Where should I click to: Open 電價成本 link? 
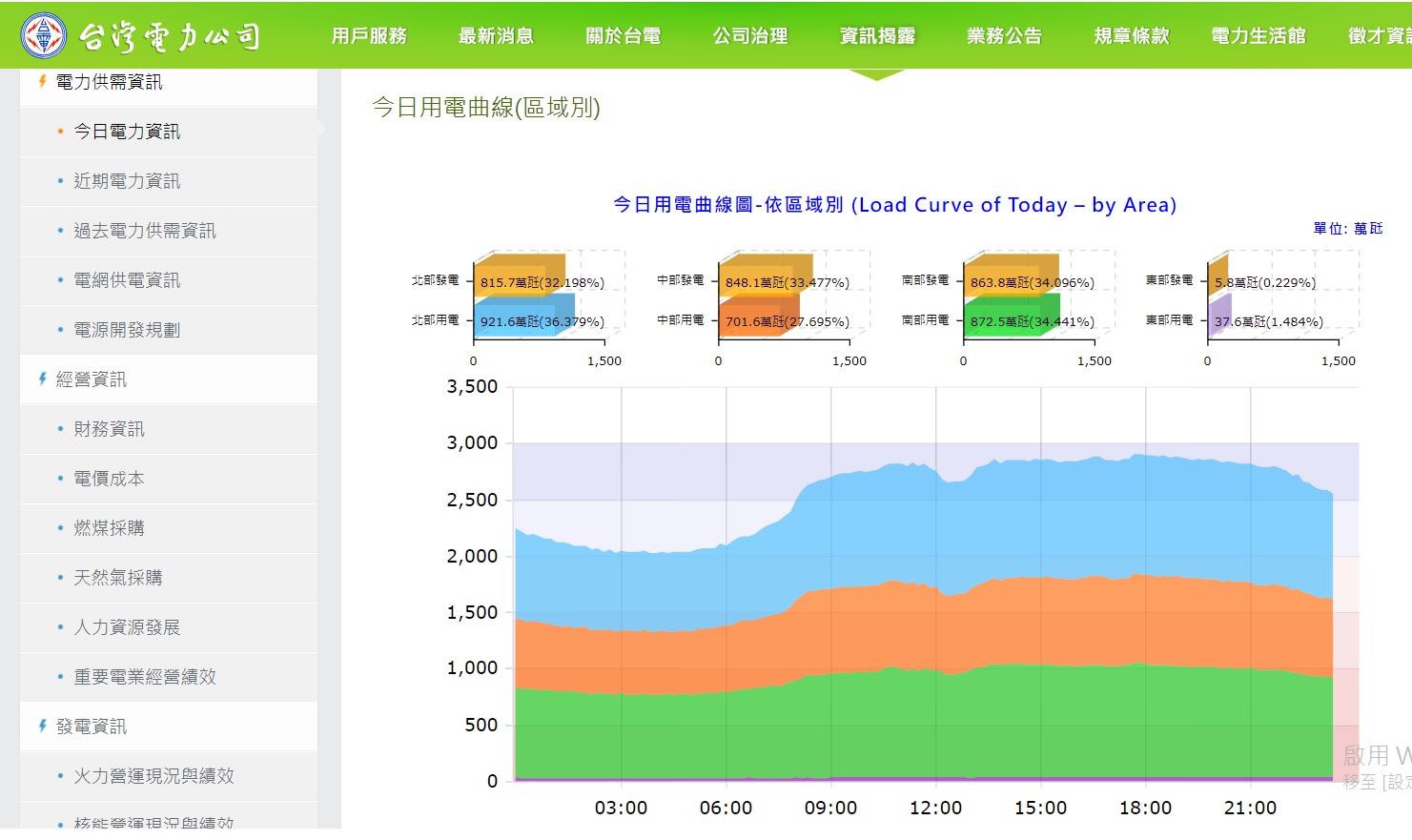click(169, 479)
